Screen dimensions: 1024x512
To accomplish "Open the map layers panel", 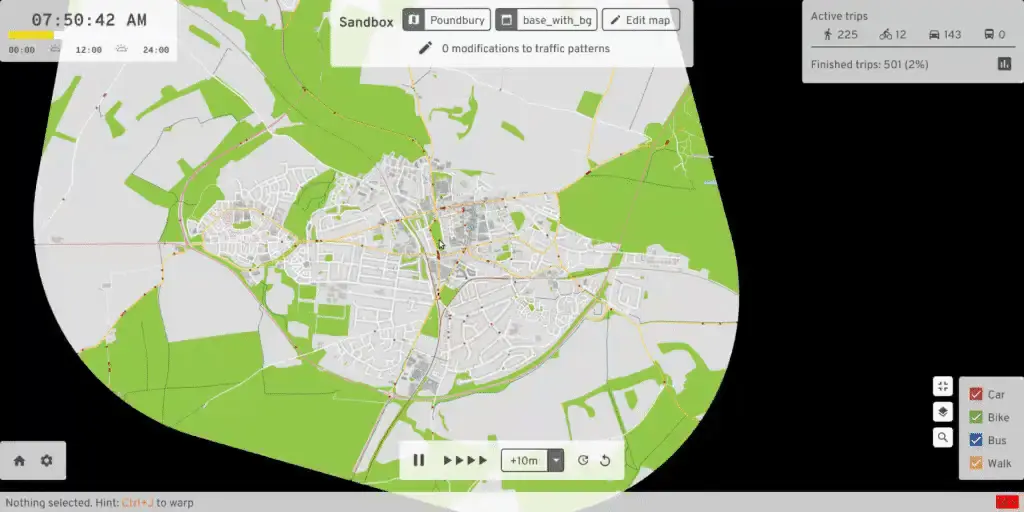I will tap(942, 412).
